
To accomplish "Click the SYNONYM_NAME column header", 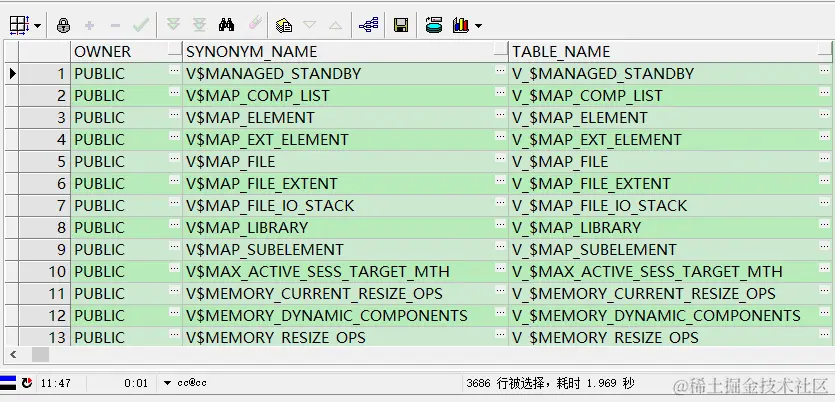I will pyautogui.click(x=345, y=52).
